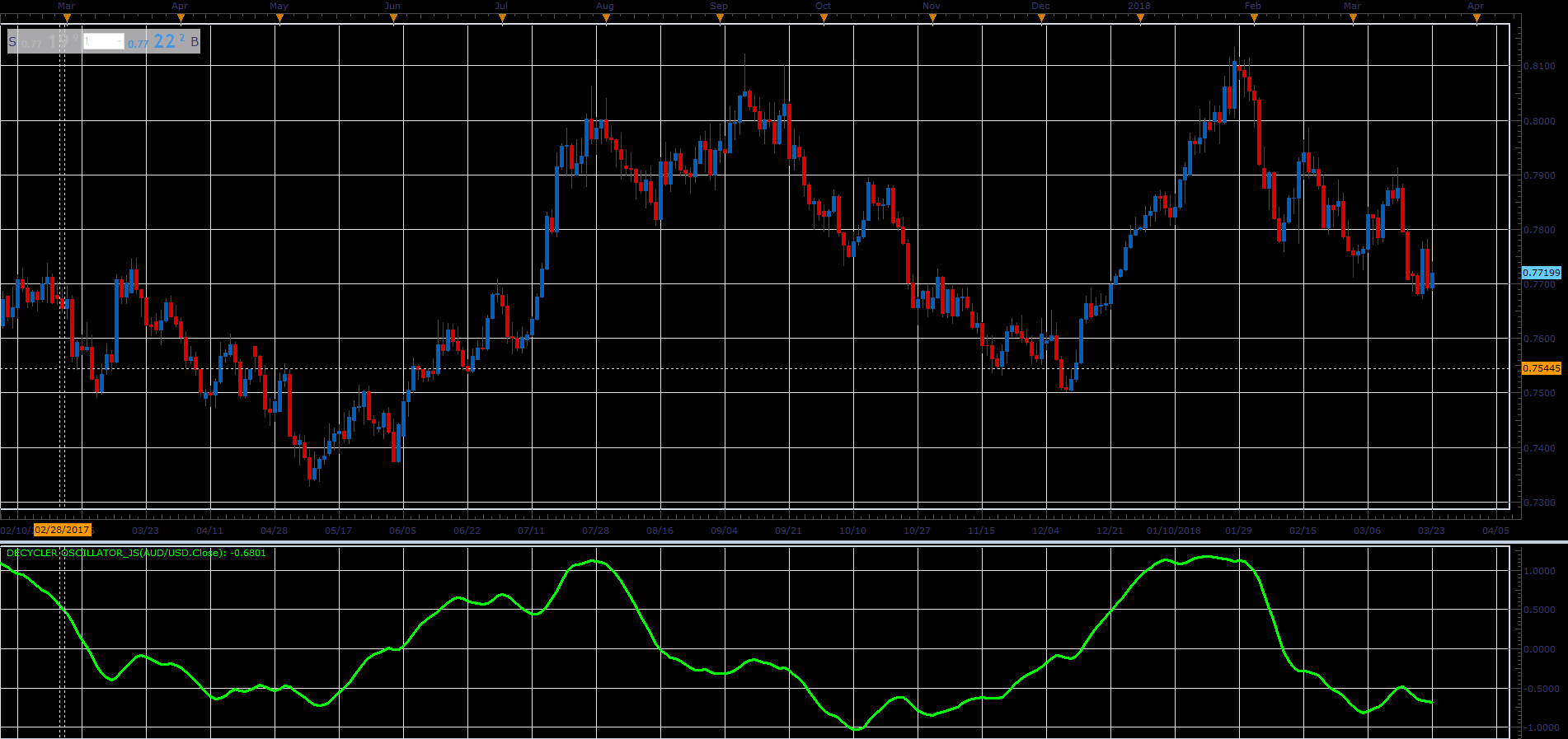The height and width of the screenshot is (739, 1568).
Task: Click the DECYCLER_OSCILLATOR_JS indicator label
Action: (136, 553)
